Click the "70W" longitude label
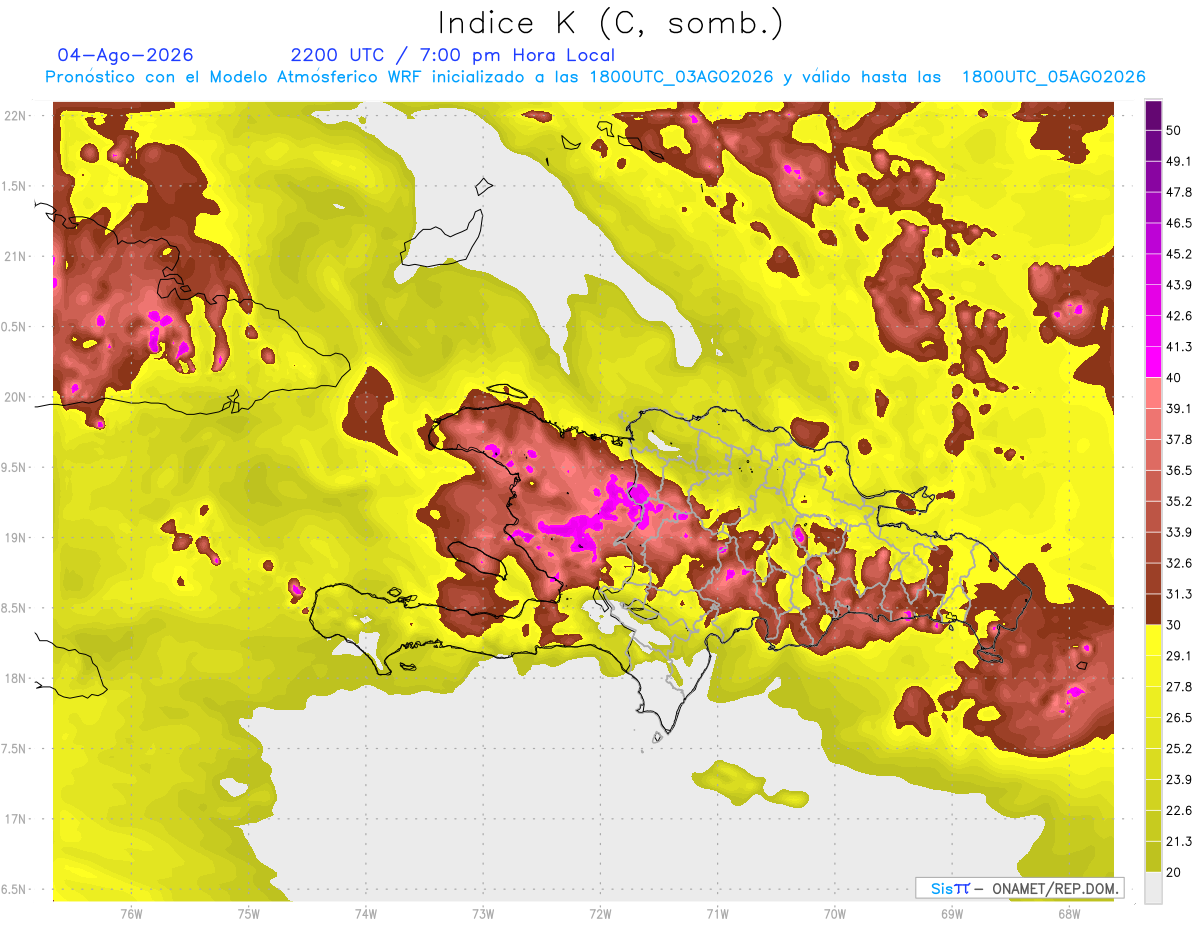 [x=835, y=914]
